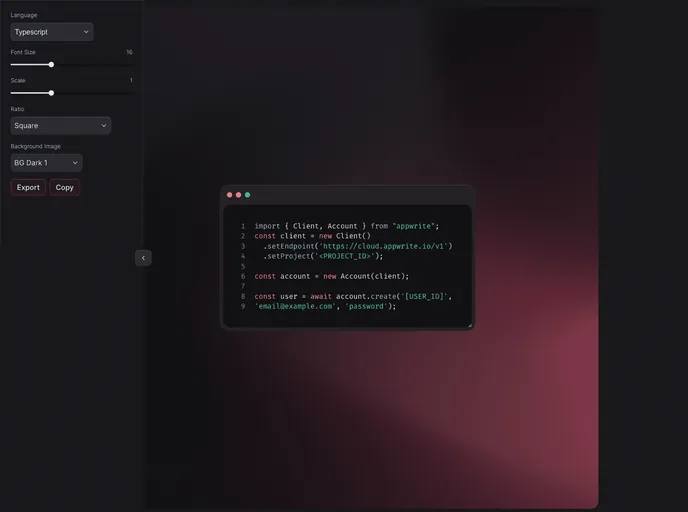
Task: Open the Background Image dropdown BG Dark 1
Action: coord(46,163)
